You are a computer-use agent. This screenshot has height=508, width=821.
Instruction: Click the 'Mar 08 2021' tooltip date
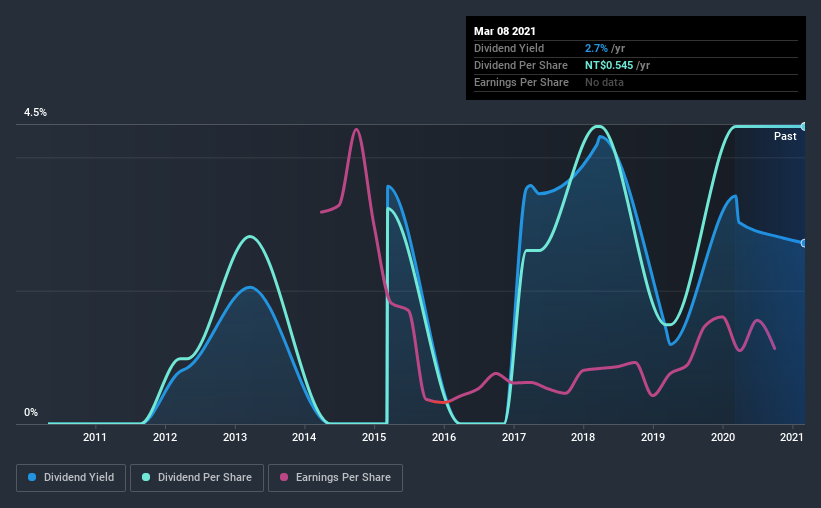pos(505,31)
